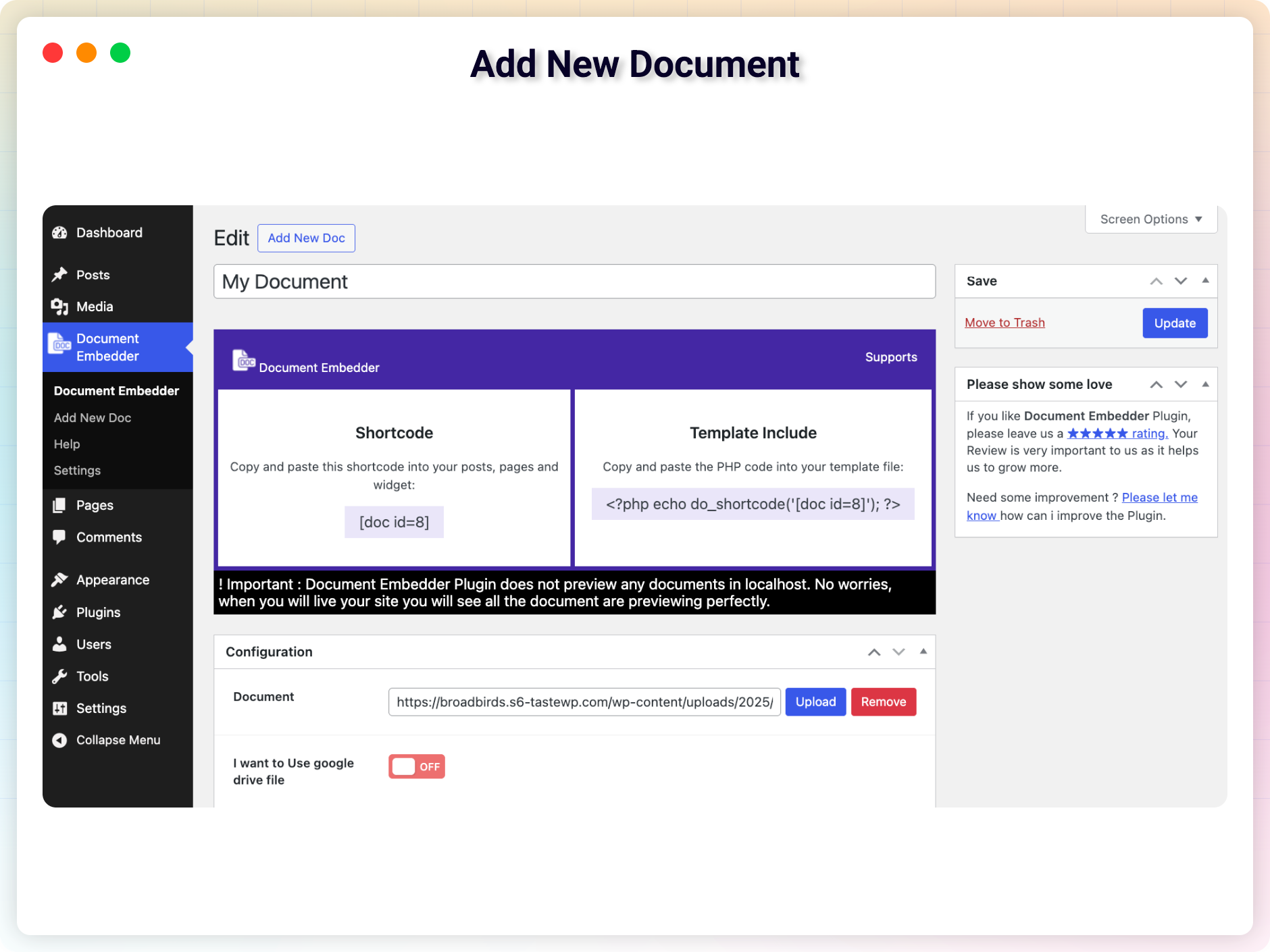The image size is (1270, 952).
Task: Open Help submenu entry
Action: coord(67,444)
